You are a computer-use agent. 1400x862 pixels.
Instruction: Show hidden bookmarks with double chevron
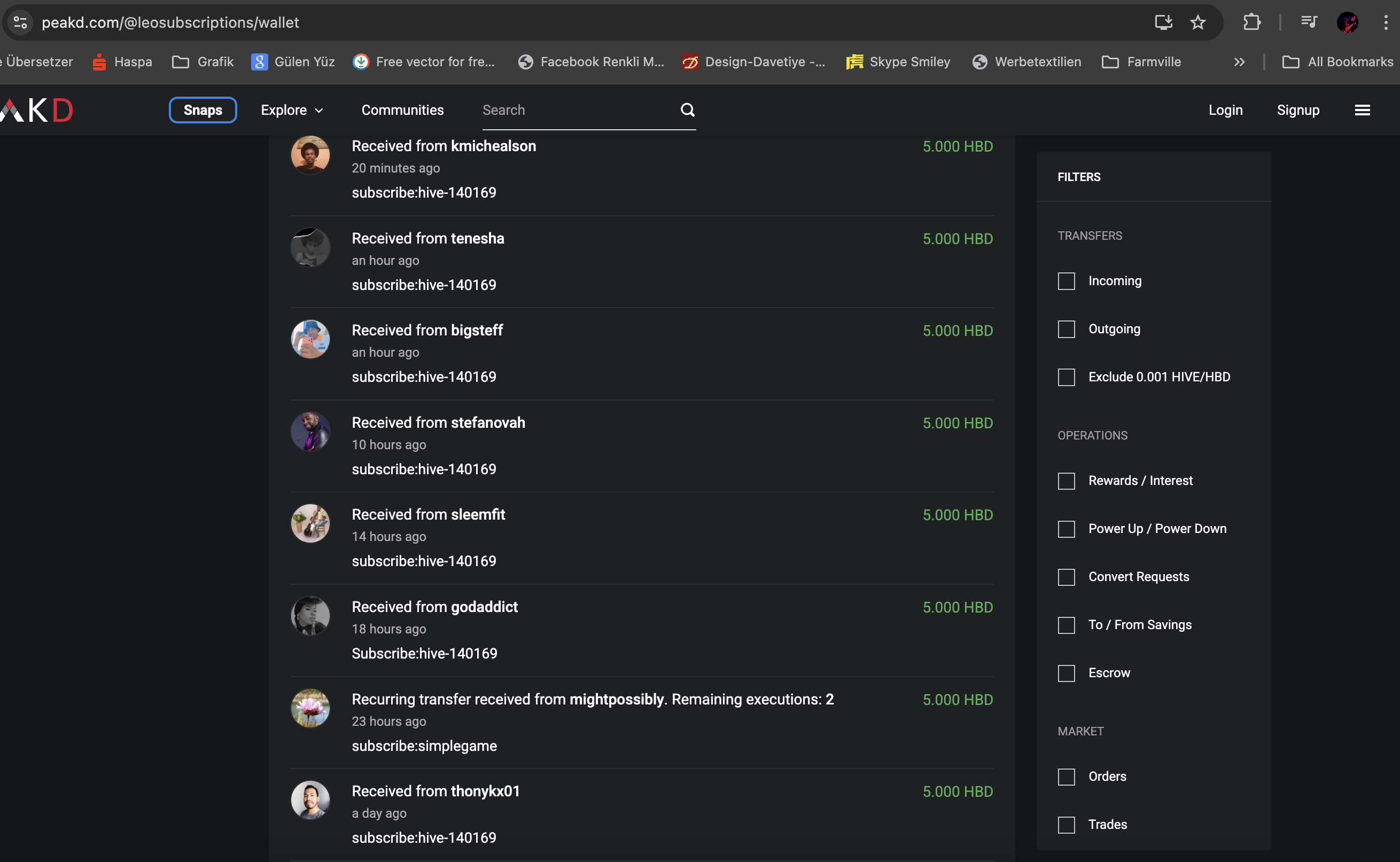[x=1239, y=61]
